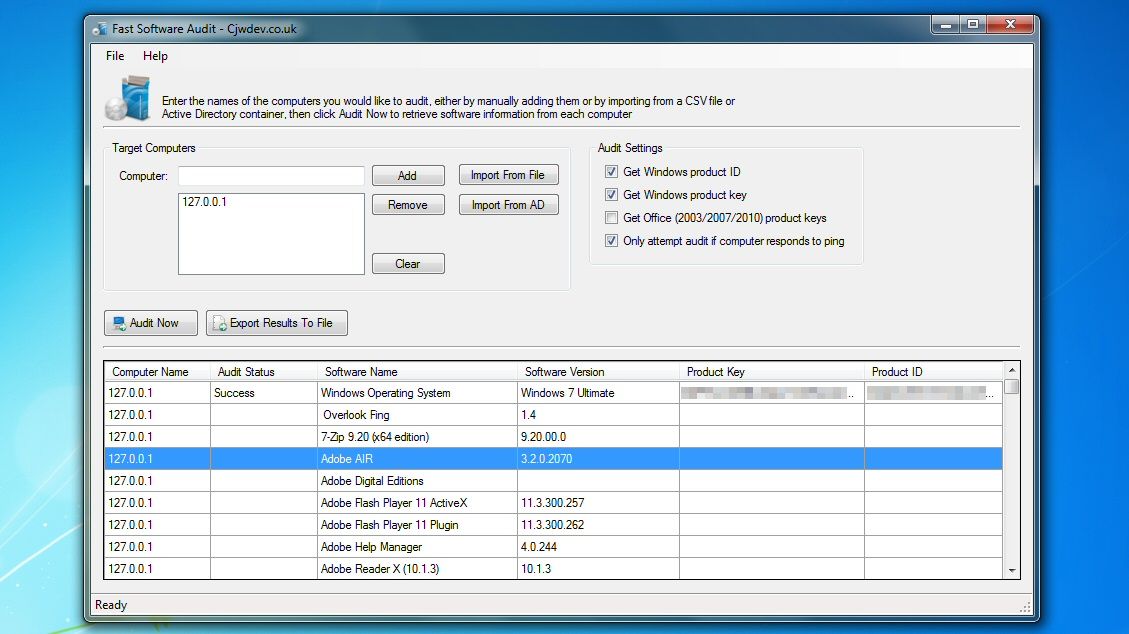Click the Computer name input field
Screen dimensions: 1129x634
coord(270,175)
